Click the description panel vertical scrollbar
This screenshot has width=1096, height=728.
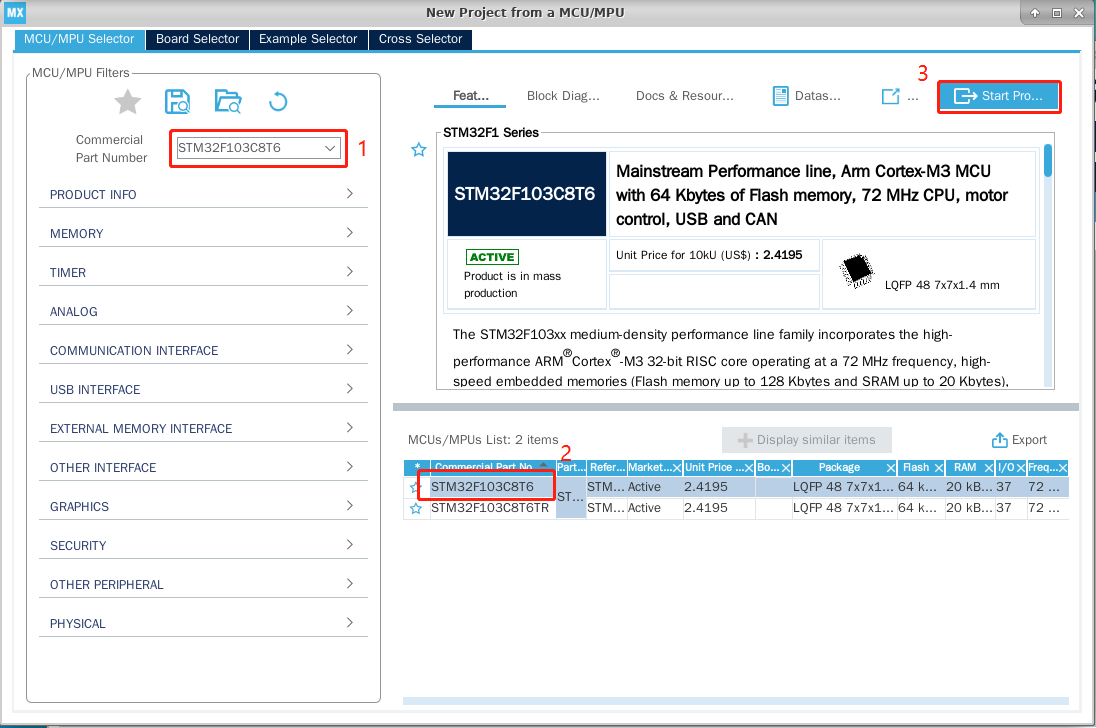point(1048,161)
